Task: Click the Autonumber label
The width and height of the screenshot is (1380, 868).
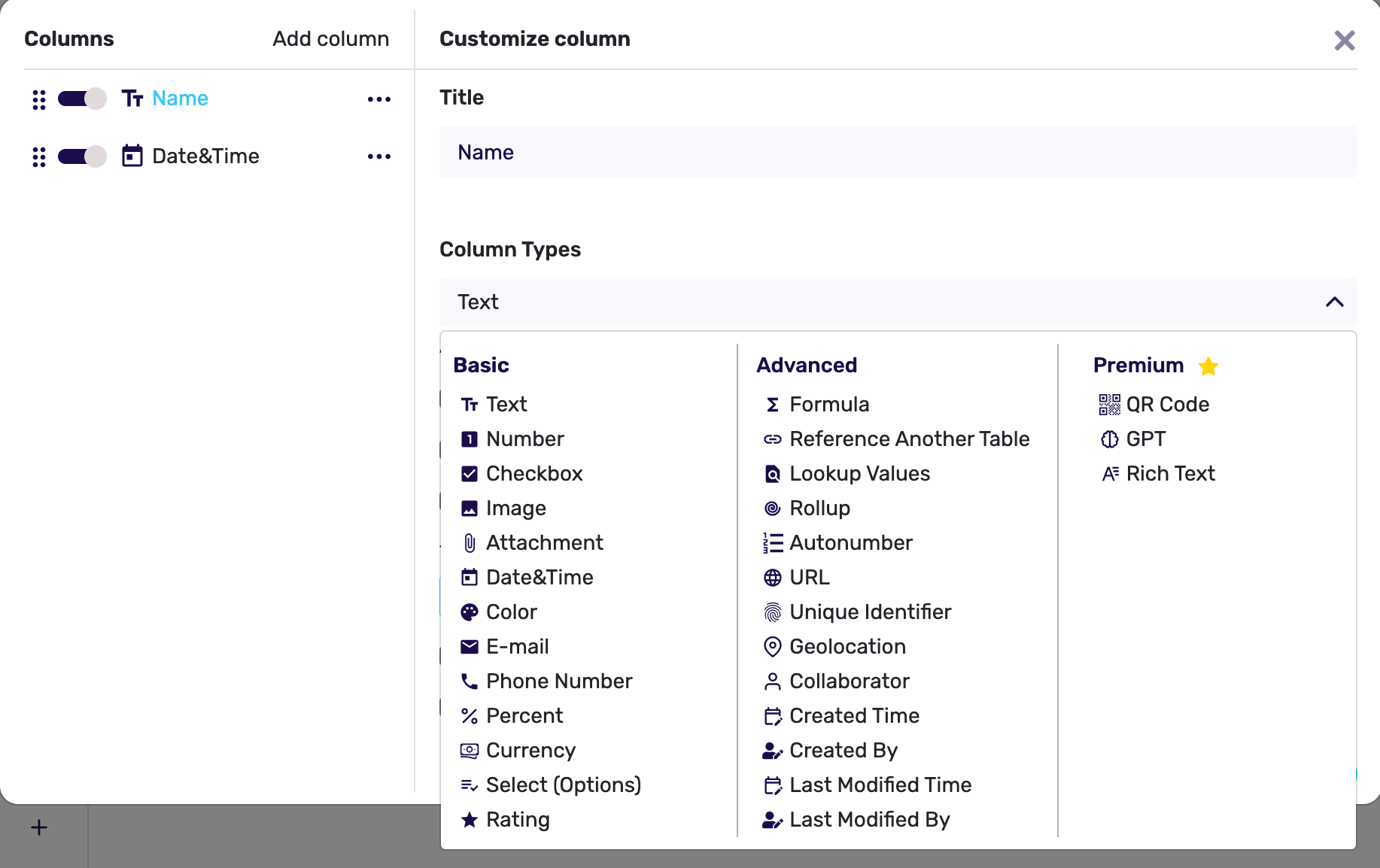Action: (x=851, y=543)
